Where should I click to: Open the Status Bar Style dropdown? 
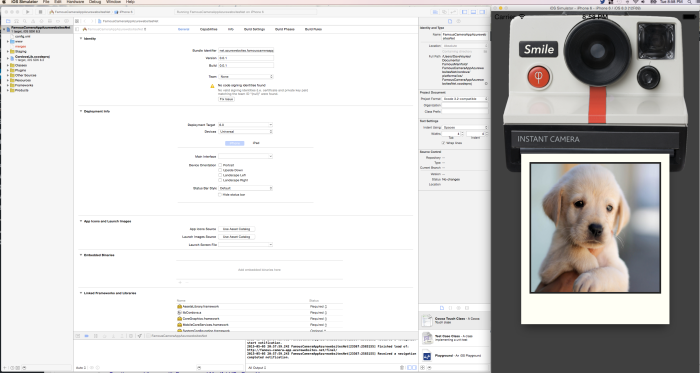click(x=245, y=188)
